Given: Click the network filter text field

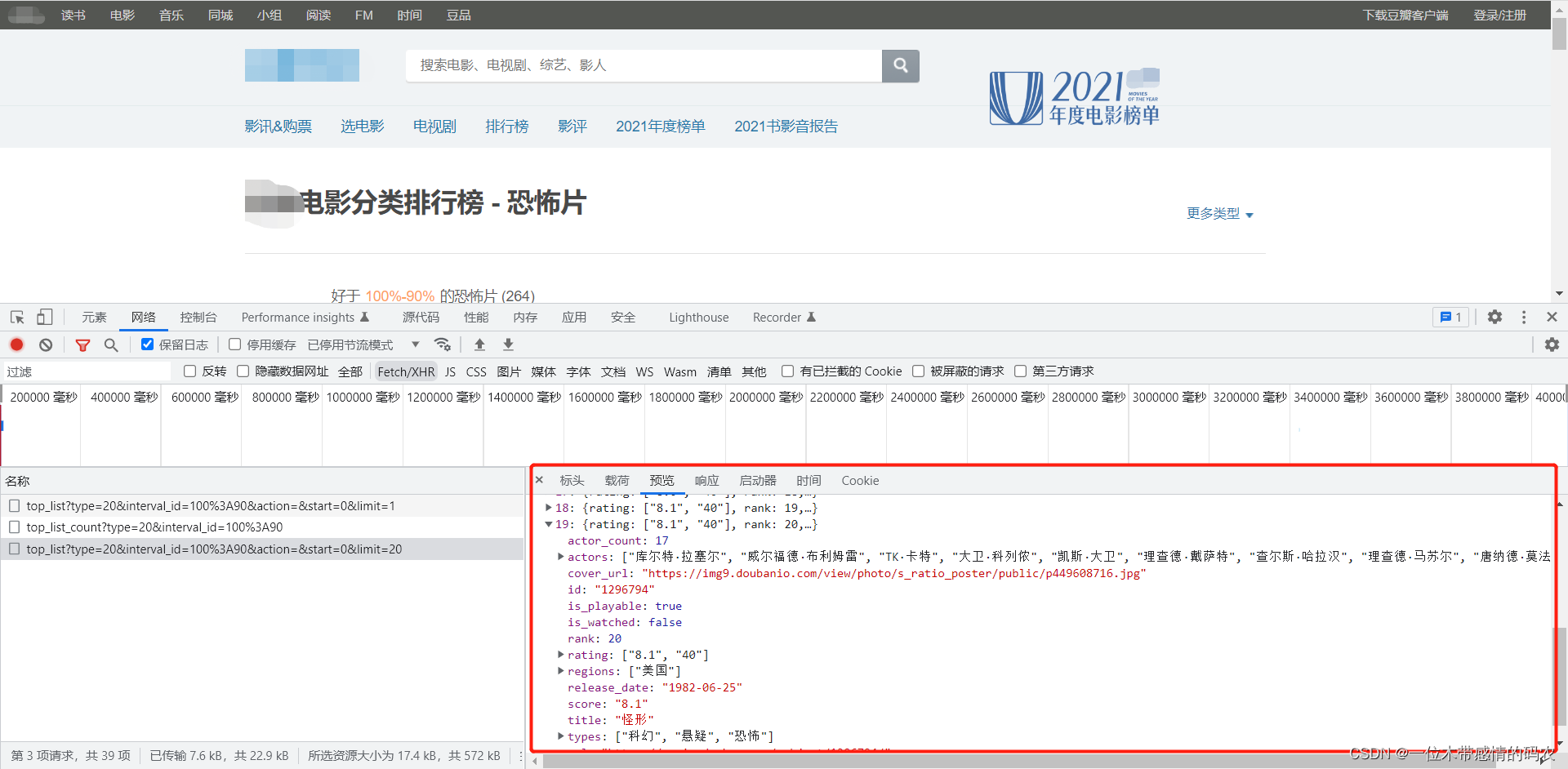Looking at the screenshot, I should 87,371.
